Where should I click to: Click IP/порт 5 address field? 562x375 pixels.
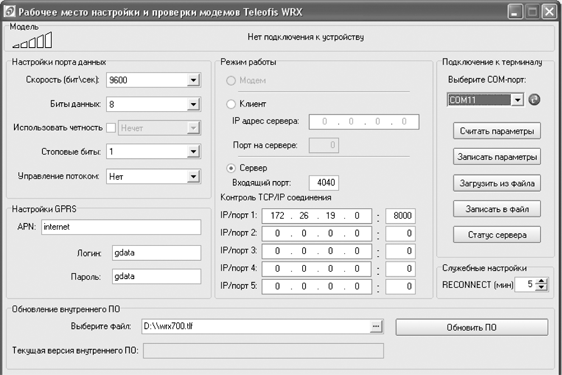317,286
